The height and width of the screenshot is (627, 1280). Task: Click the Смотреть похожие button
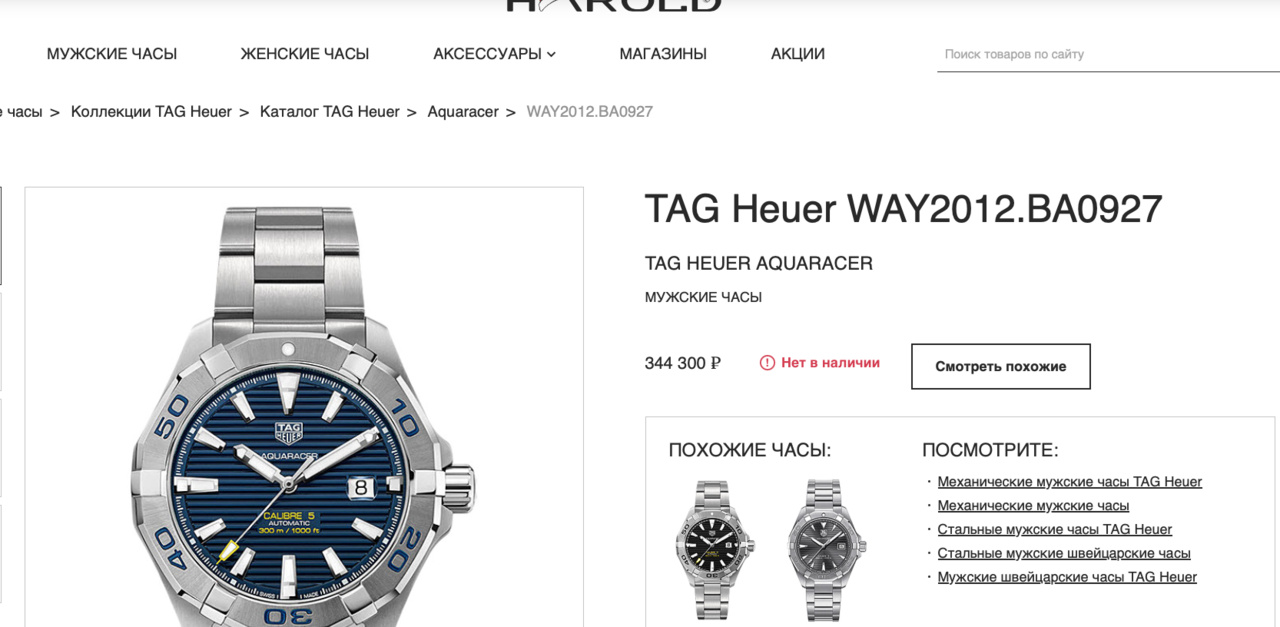1001,367
